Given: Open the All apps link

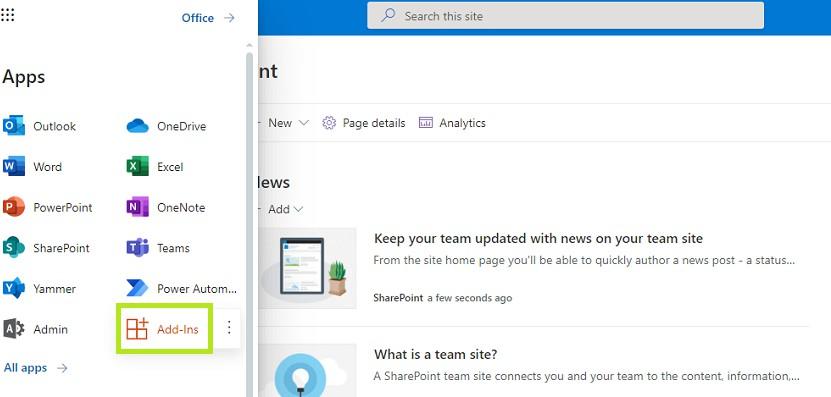Looking at the screenshot, I should tap(25, 368).
